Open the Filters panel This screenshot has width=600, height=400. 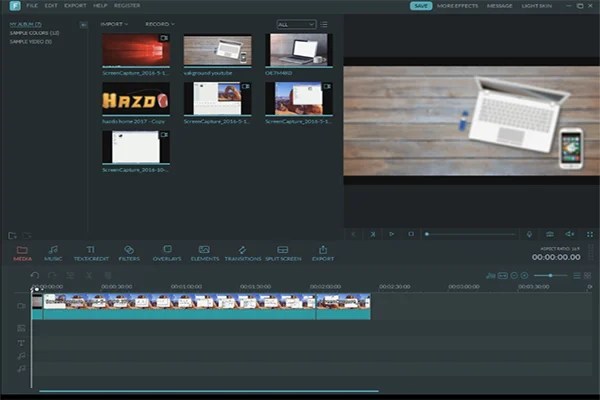click(129, 253)
